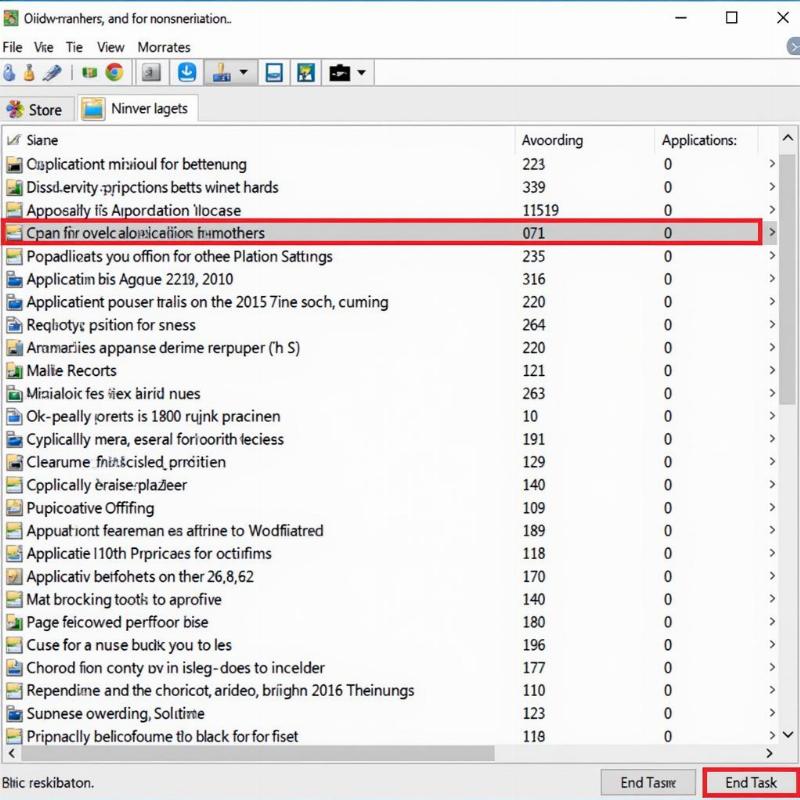
Task: Expand the row for 'Malie Records'
Action: coord(770,370)
